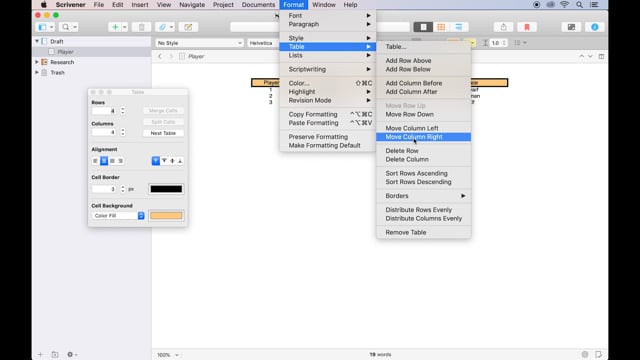
Task: Go forward in editor history arrow
Action: [x=171, y=56]
